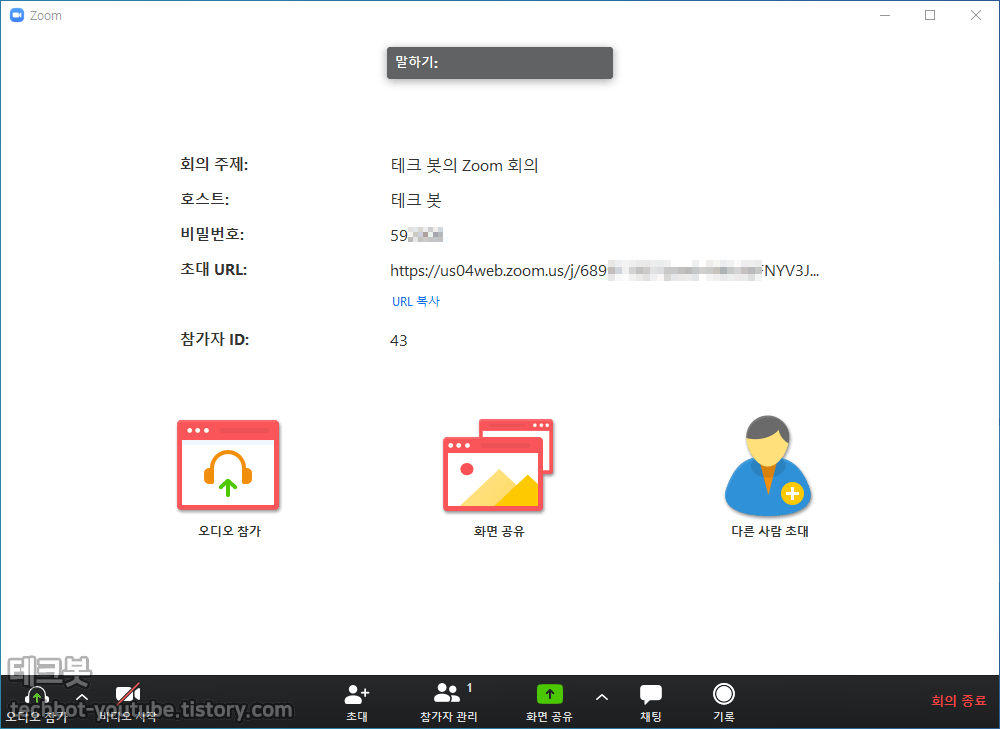Minimize the Zoom window
This screenshot has height=729, width=1000.
[x=885, y=15]
